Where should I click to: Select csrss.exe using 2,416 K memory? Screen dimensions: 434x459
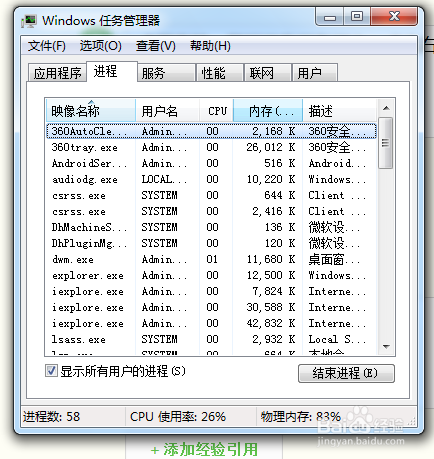pos(211,211)
